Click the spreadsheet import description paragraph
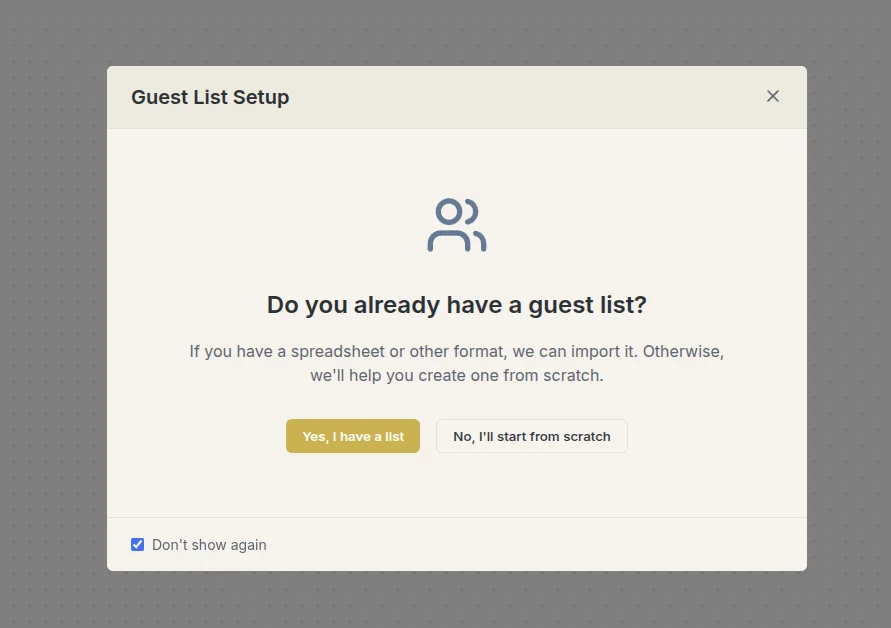The width and height of the screenshot is (891, 628). [457, 363]
